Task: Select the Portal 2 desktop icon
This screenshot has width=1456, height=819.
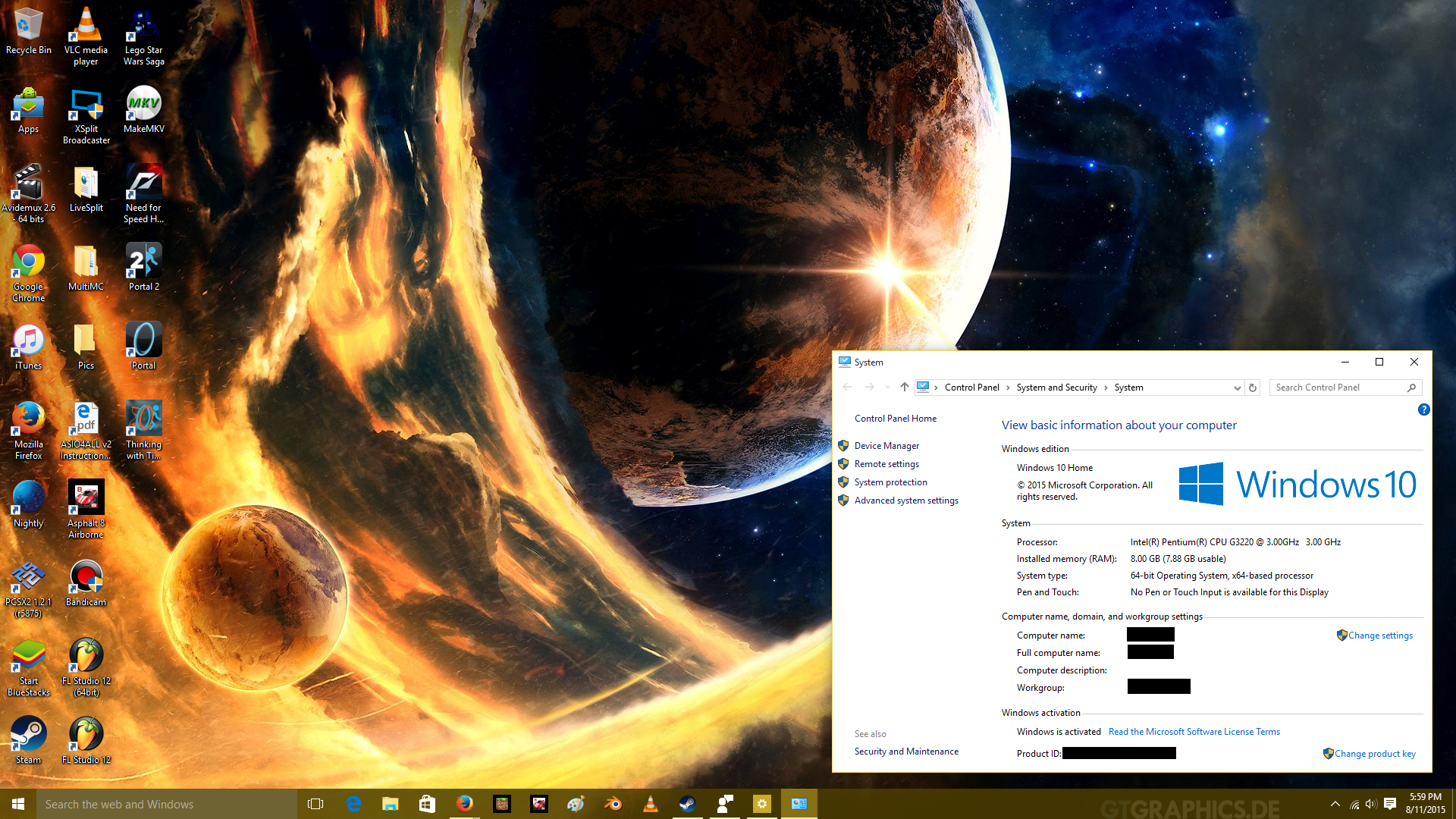Action: [143, 268]
